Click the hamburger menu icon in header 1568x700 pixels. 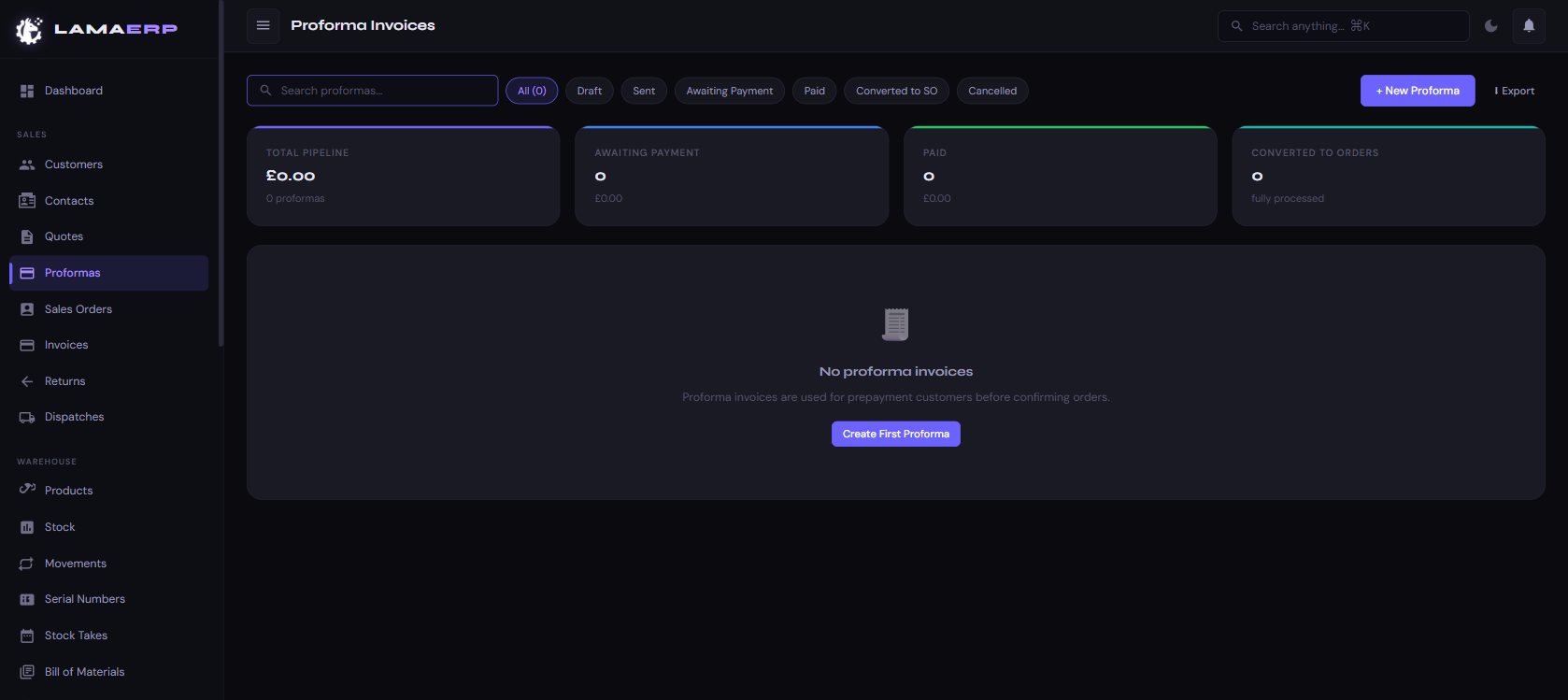[264, 25]
